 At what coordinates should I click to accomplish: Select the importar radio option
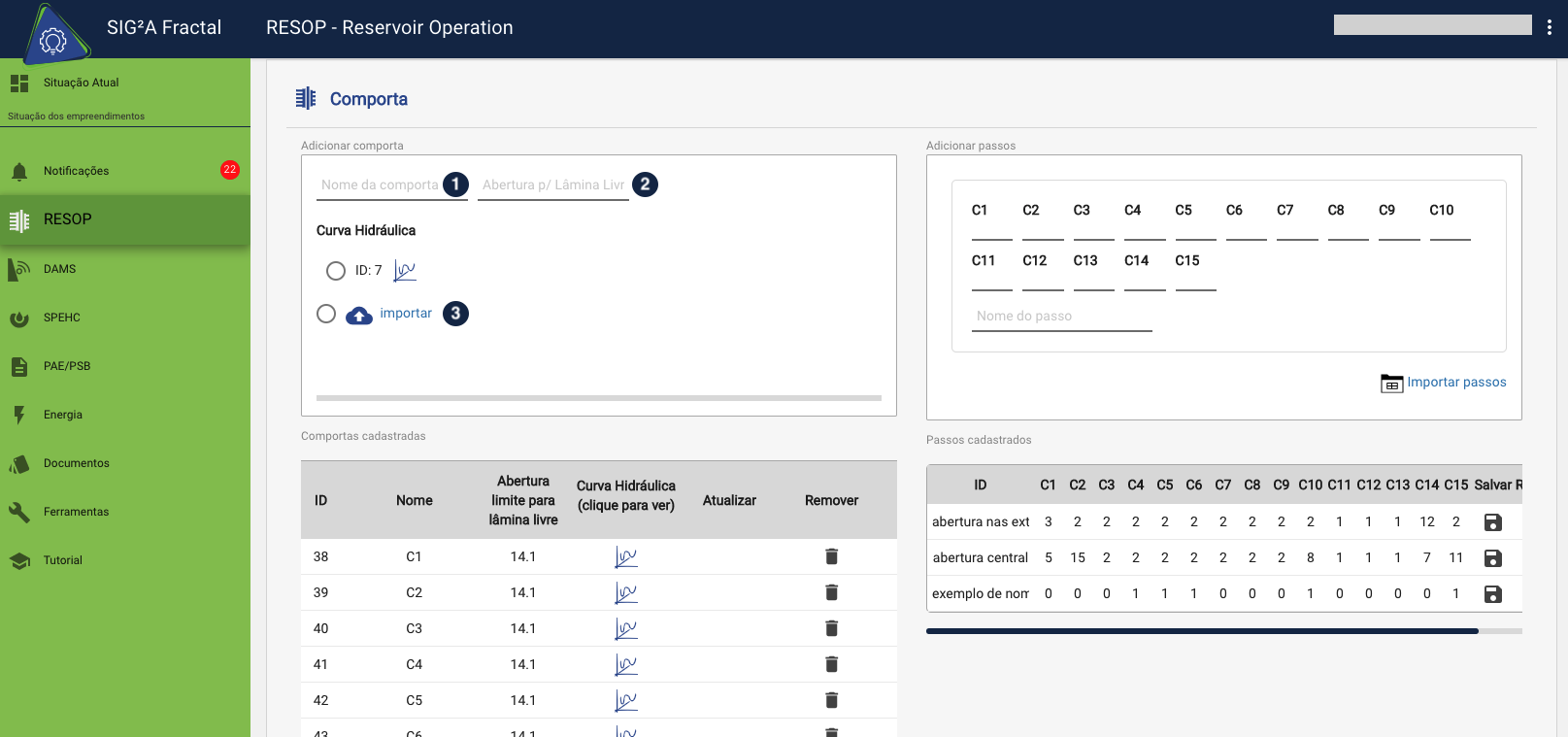(326, 314)
